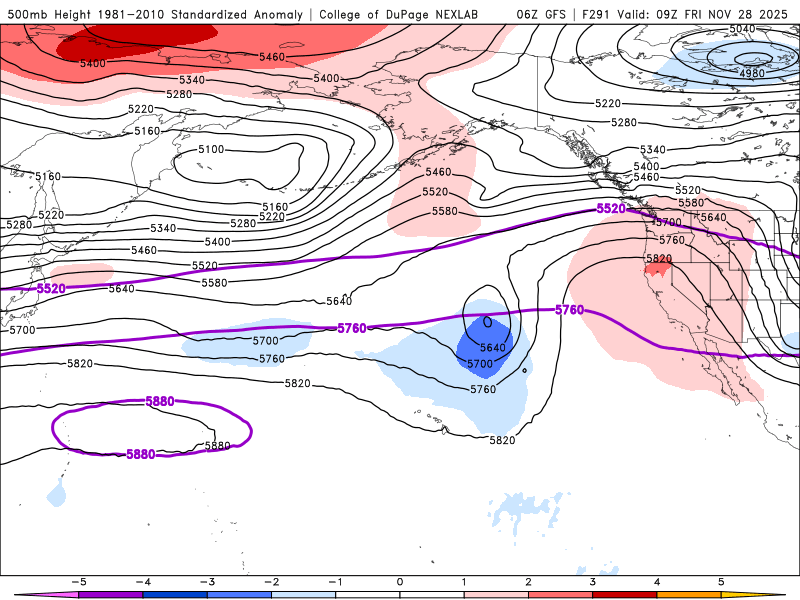Click the orange 4 to 5 colorbar segment
This screenshot has height=600, width=800.
(x=689, y=595)
